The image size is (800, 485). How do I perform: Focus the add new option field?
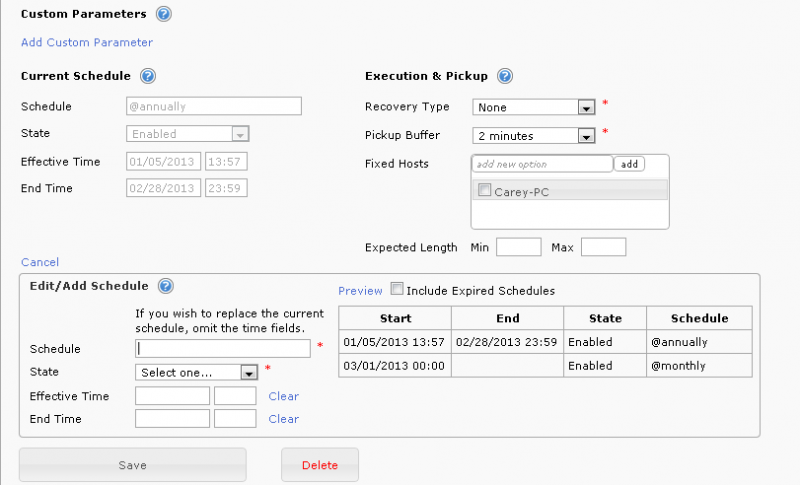coord(542,164)
